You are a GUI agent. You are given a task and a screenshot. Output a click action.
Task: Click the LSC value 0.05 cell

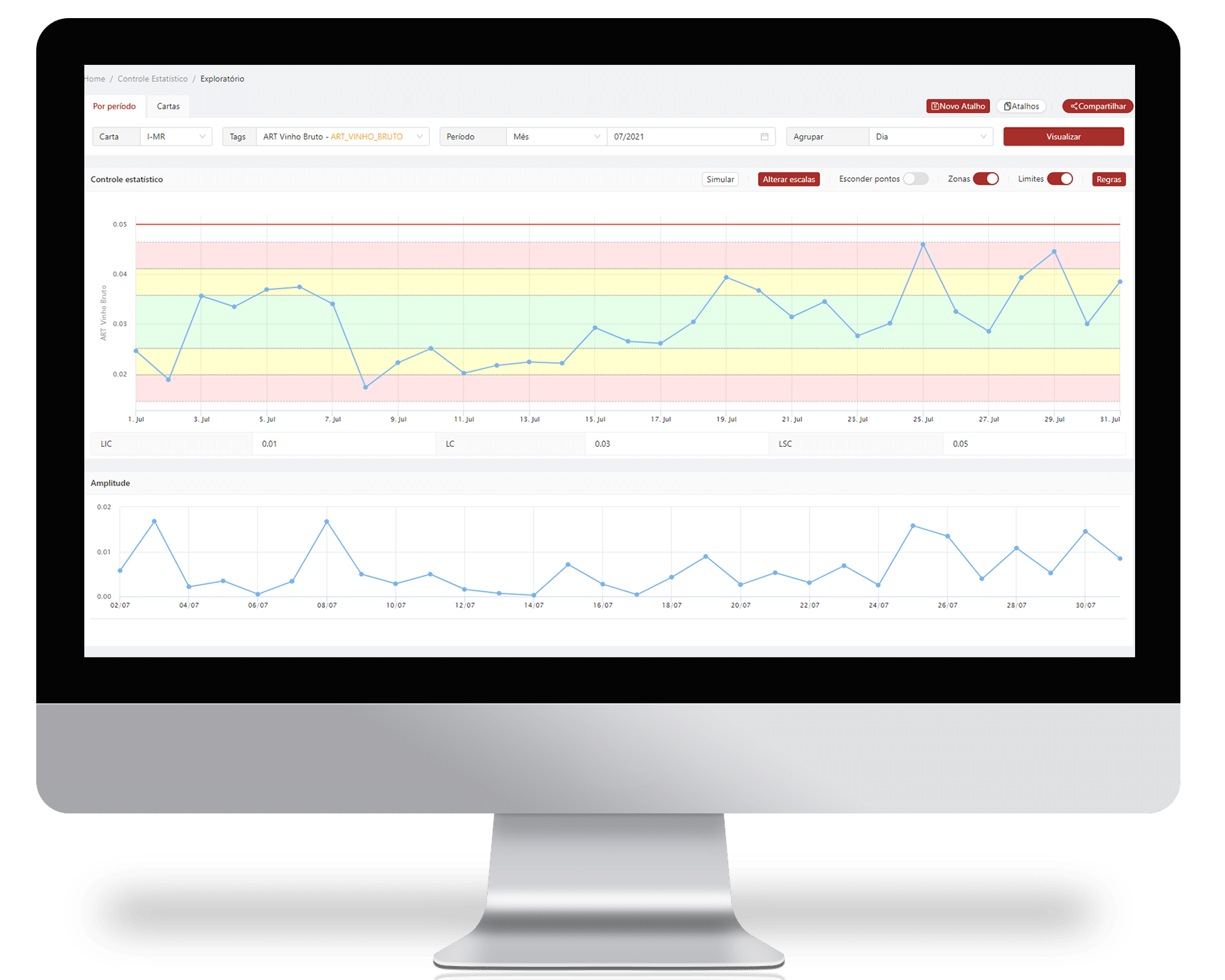coord(1034,444)
